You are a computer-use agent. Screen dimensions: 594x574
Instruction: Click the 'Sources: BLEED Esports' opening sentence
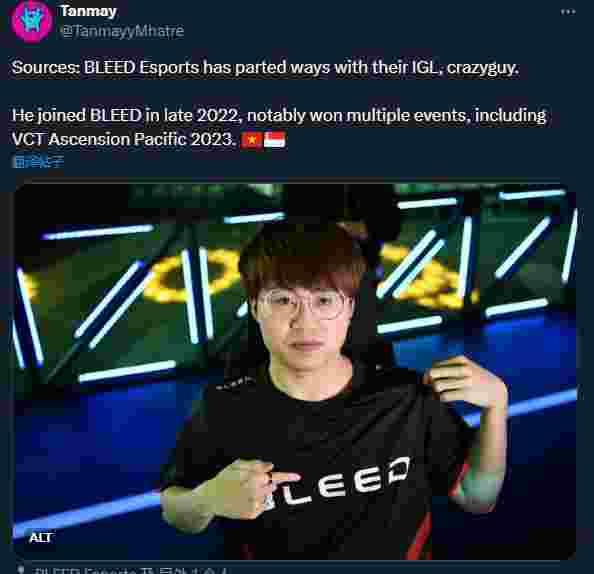[x=265, y=68]
